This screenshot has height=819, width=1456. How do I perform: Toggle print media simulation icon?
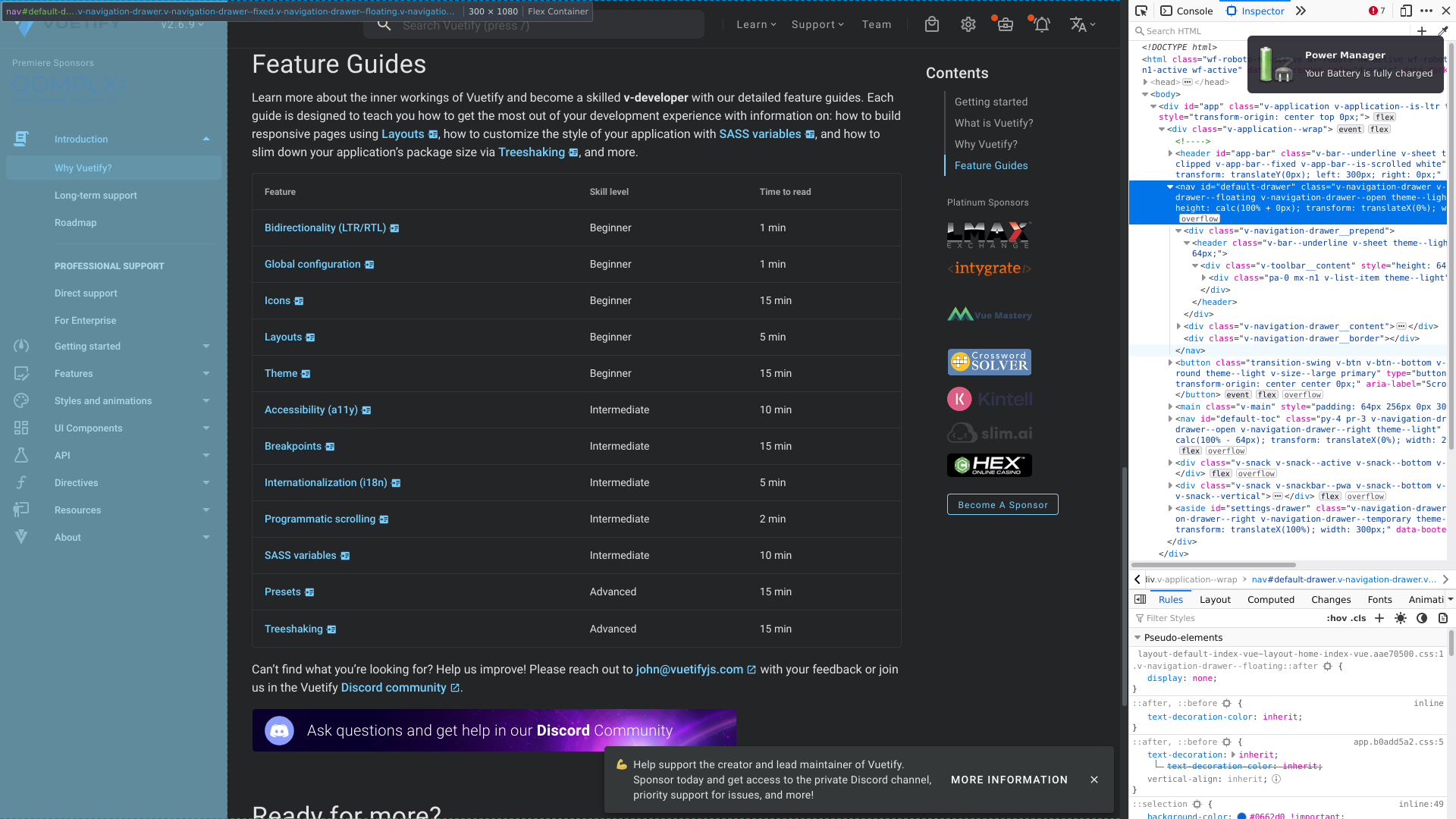[x=1443, y=619]
